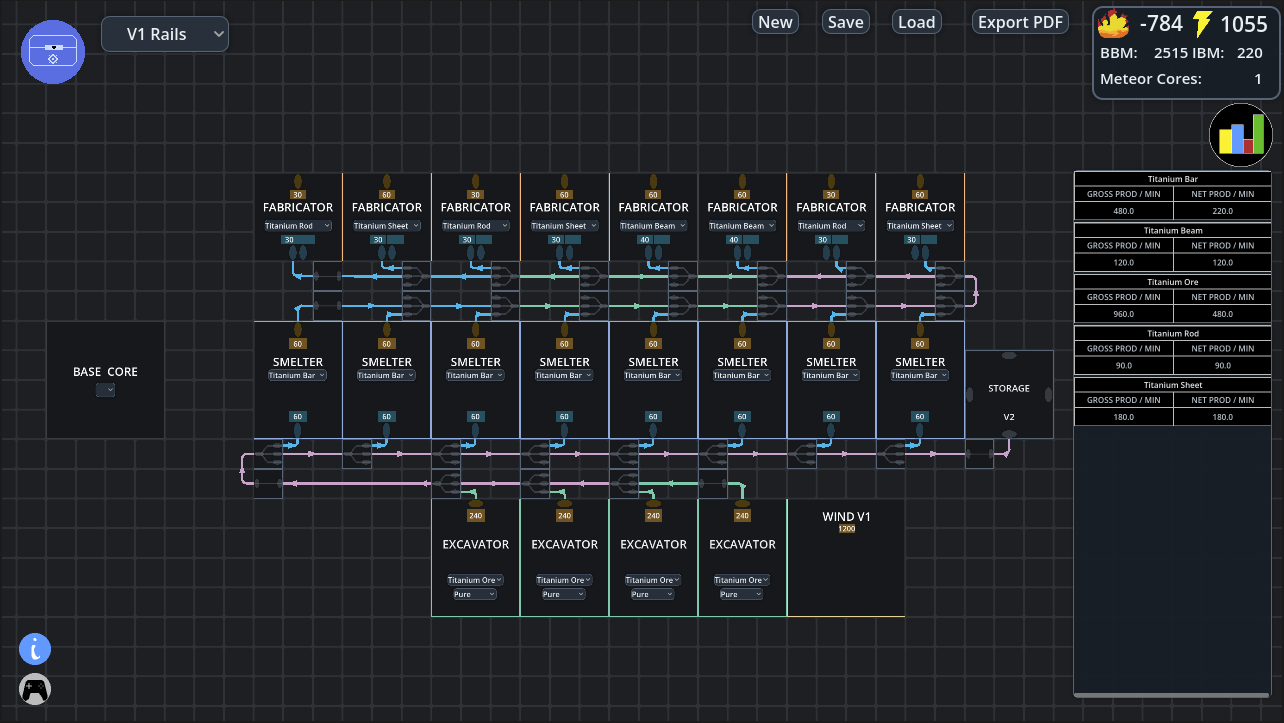
Task: Click the Storage top port oval
Action: [1009, 355]
